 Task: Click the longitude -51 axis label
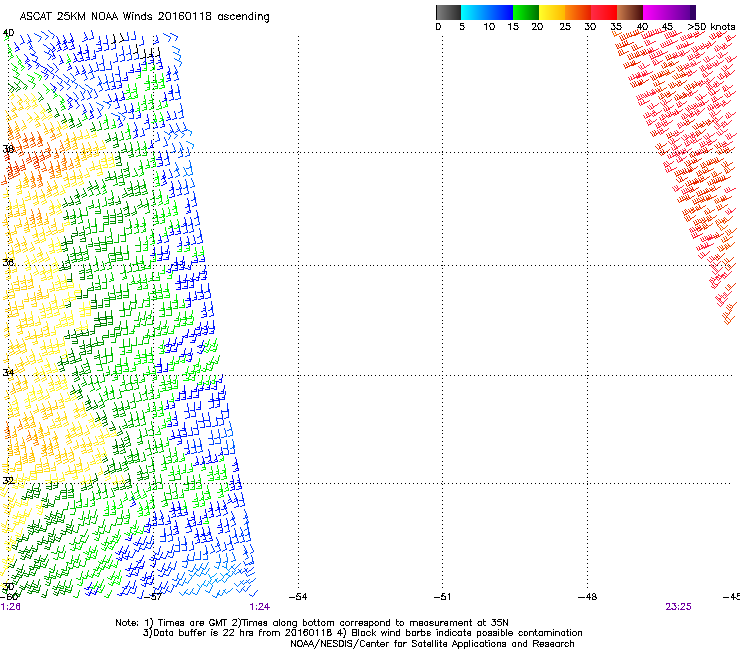(x=442, y=597)
